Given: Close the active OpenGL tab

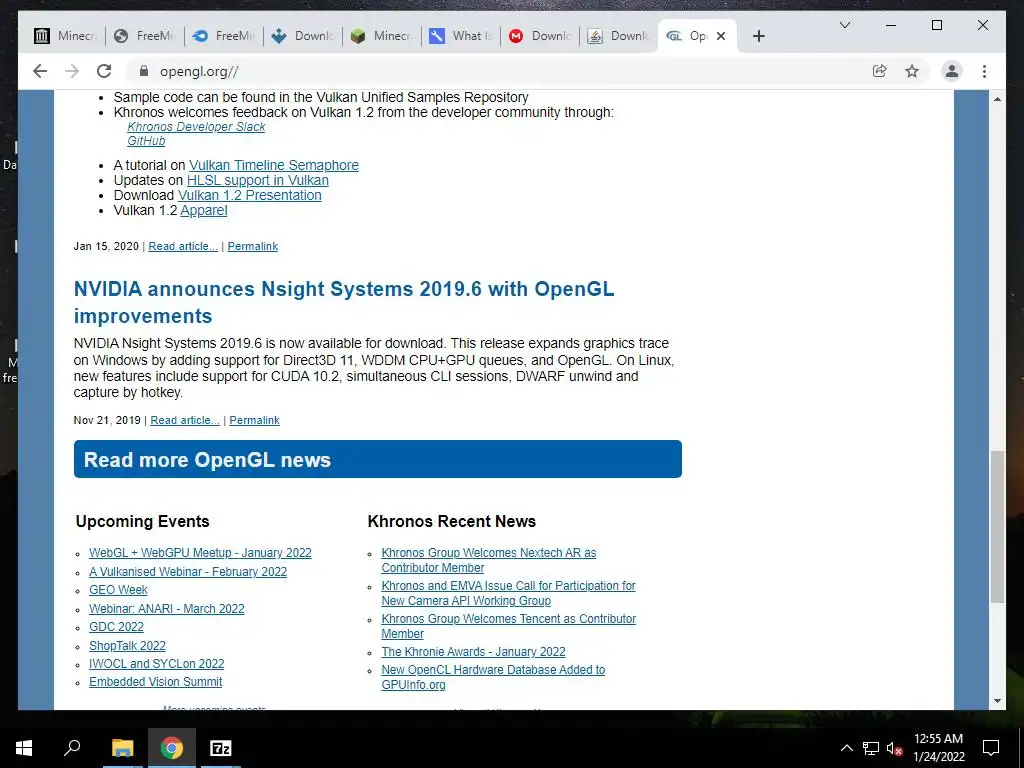Looking at the screenshot, I should (721, 36).
